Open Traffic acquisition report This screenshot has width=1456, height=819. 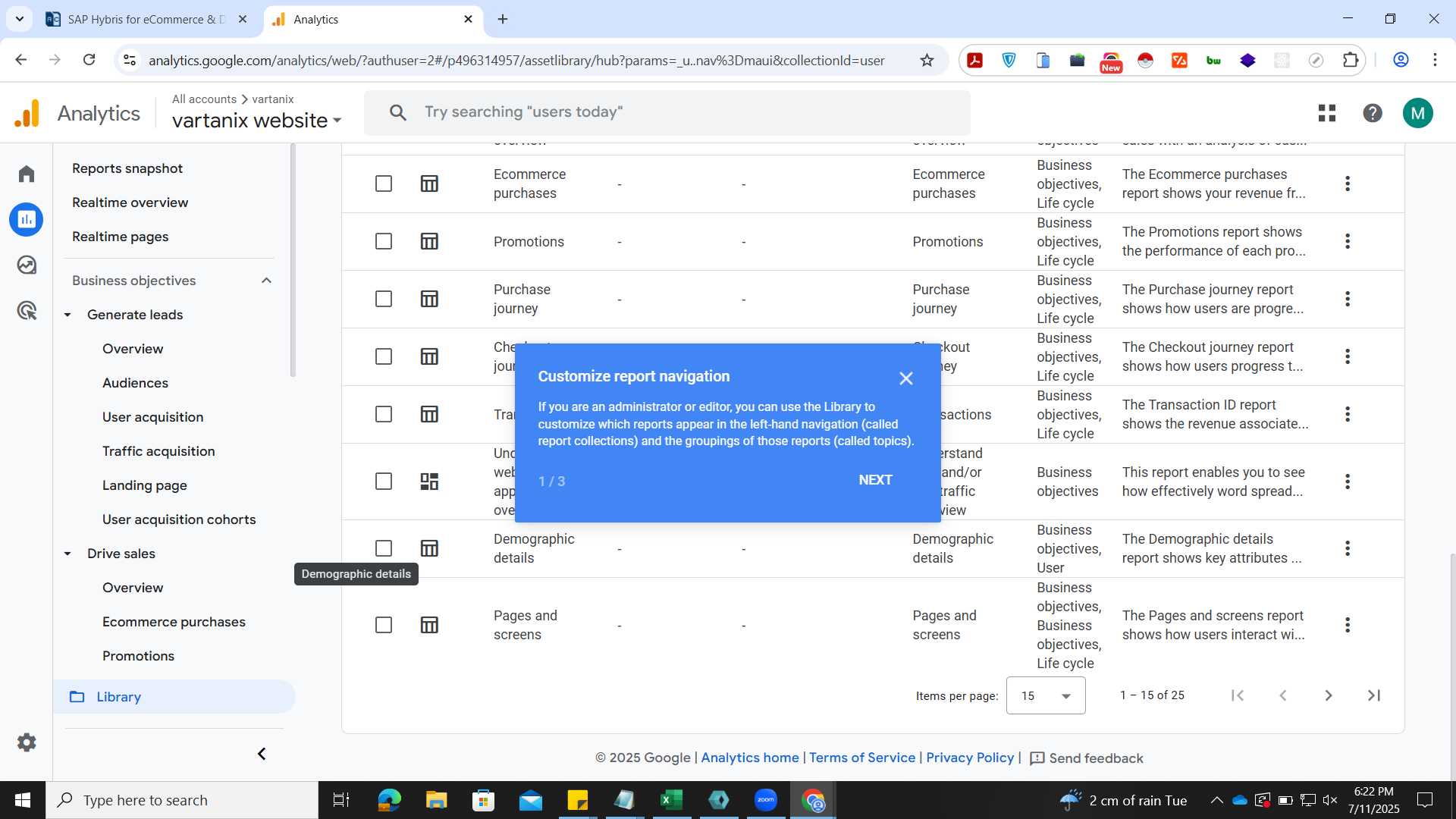click(x=158, y=451)
